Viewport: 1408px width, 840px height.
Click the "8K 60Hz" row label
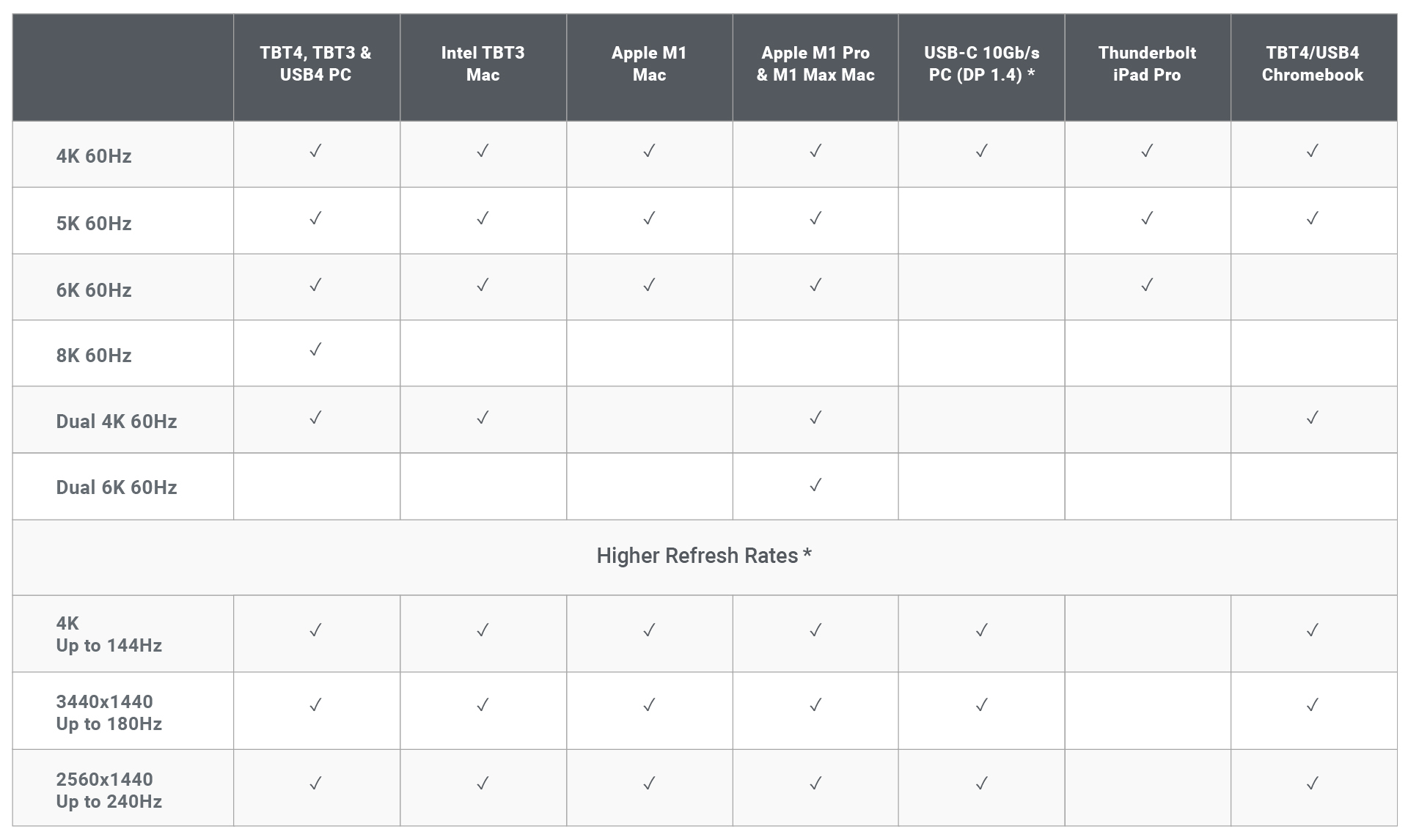coord(94,355)
